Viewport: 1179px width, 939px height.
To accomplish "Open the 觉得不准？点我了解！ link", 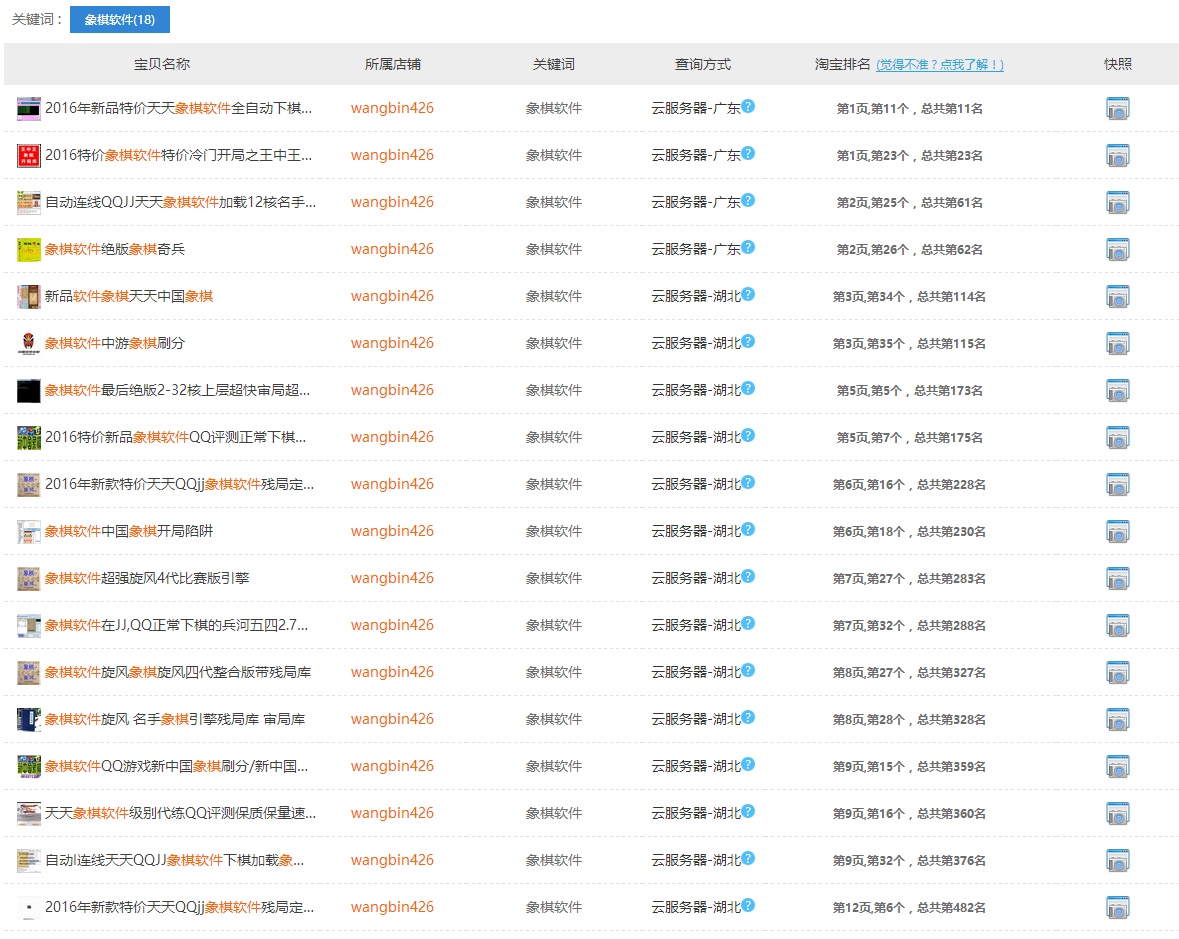I will pos(940,65).
